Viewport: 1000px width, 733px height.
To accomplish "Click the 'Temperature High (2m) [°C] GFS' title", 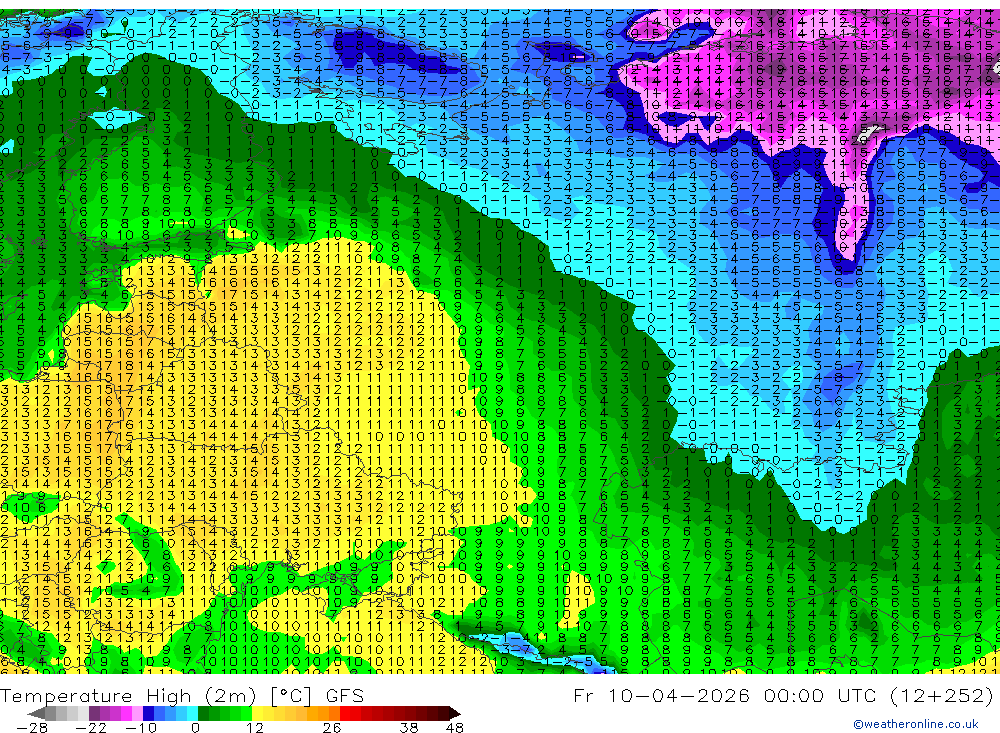I will click(182, 695).
